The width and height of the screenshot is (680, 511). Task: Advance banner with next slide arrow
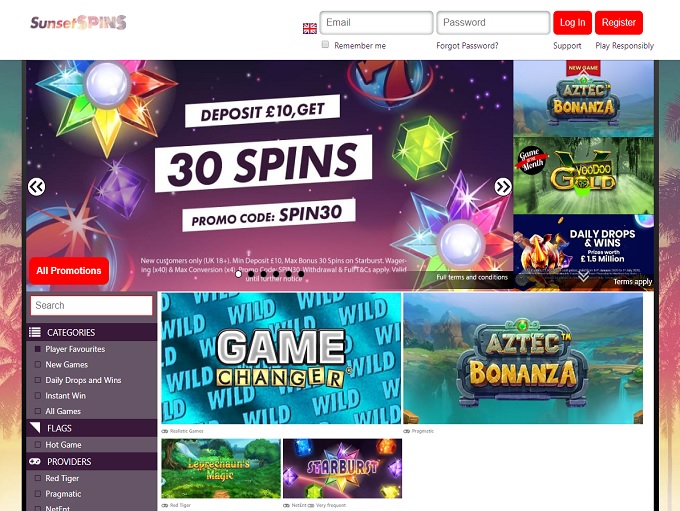pyautogui.click(x=503, y=187)
